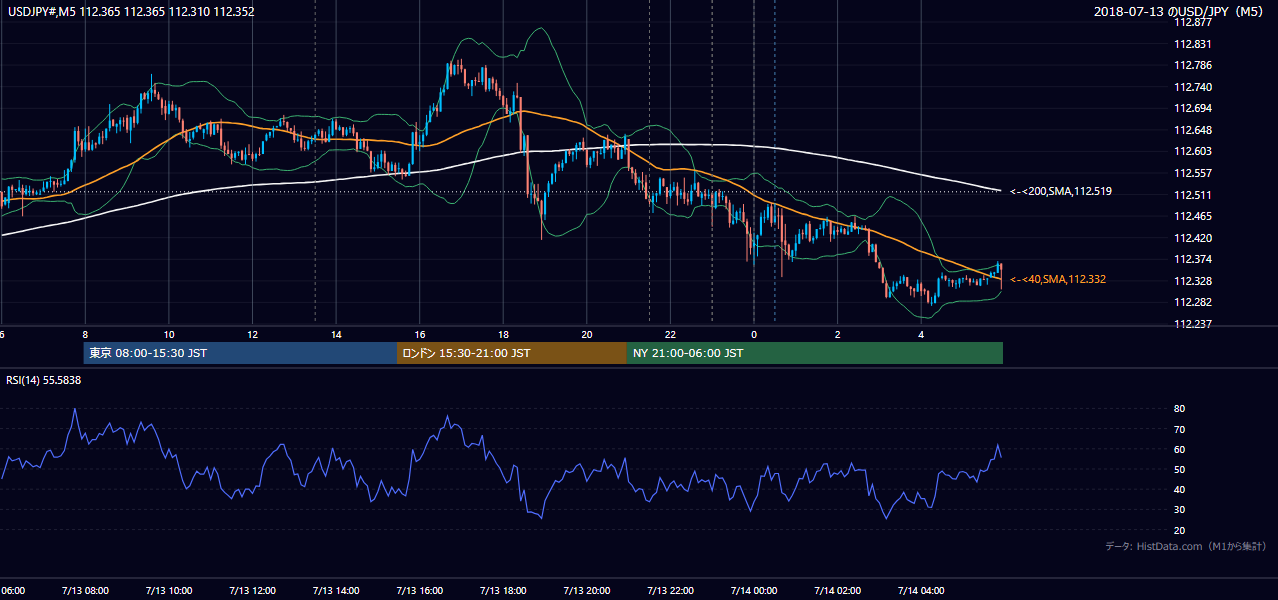
Task: Click price level 112.648 on the axis
Action: pos(1193,130)
